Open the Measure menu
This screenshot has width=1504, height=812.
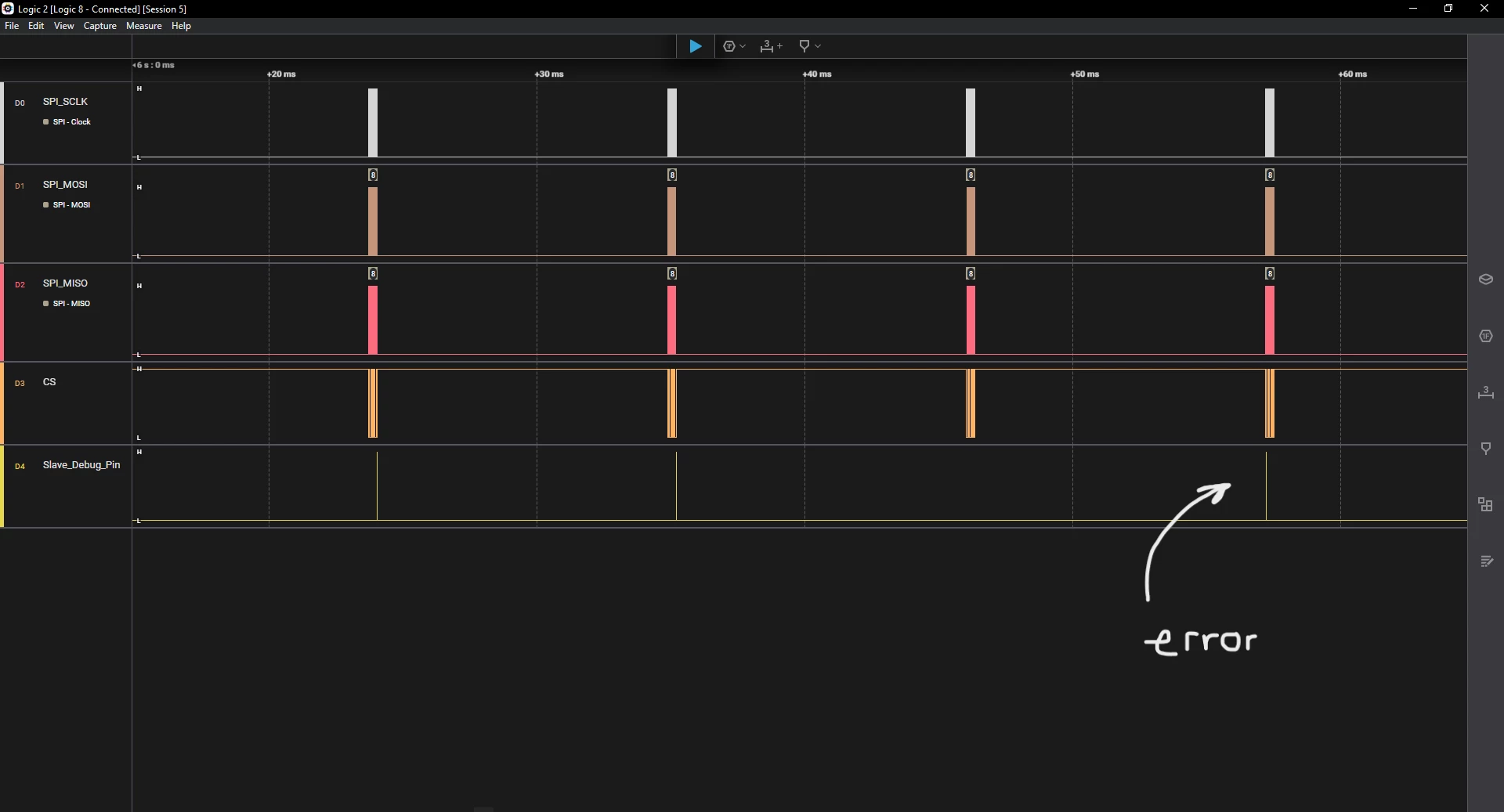coord(144,26)
